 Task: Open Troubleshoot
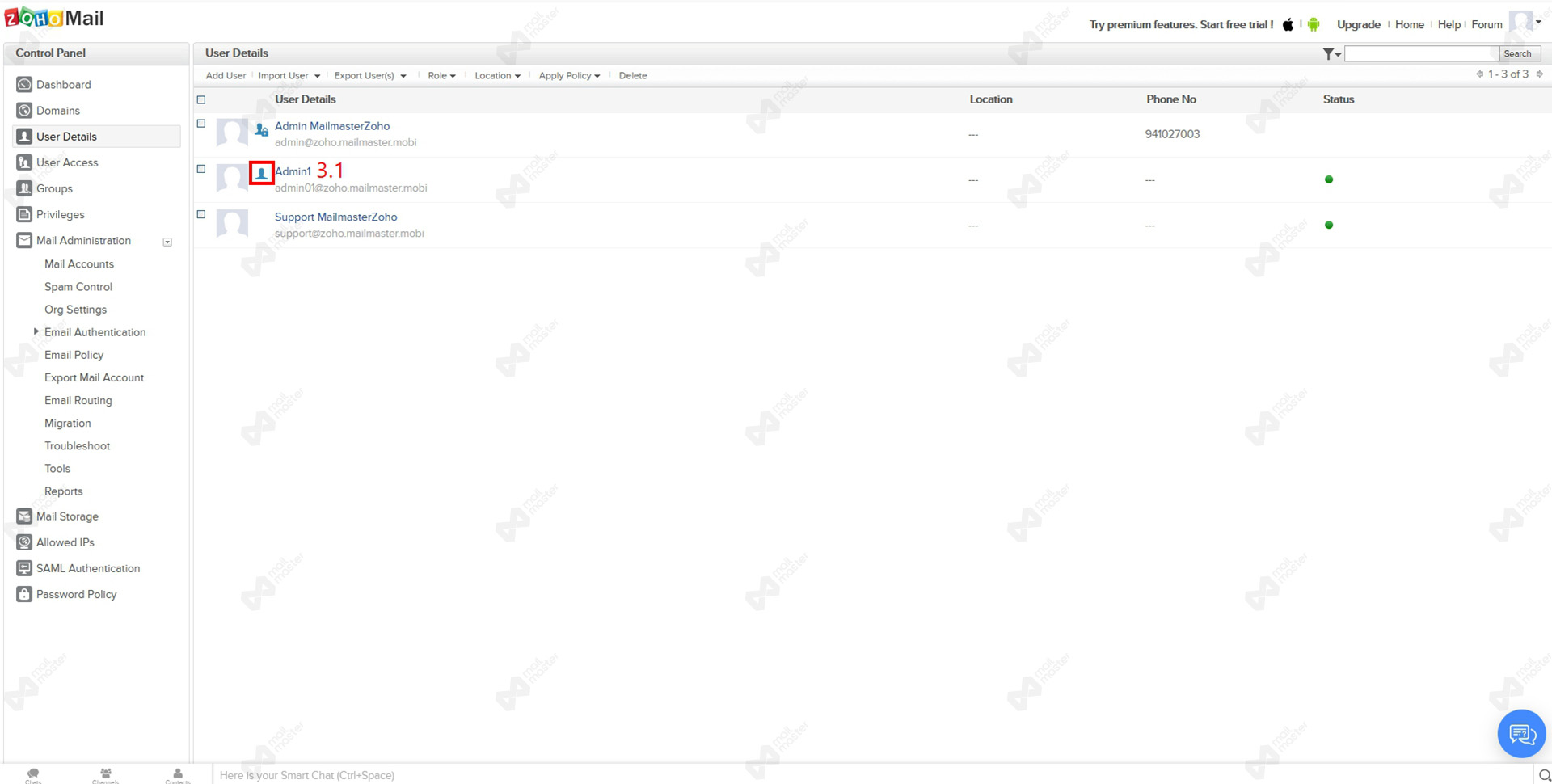tap(78, 445)
